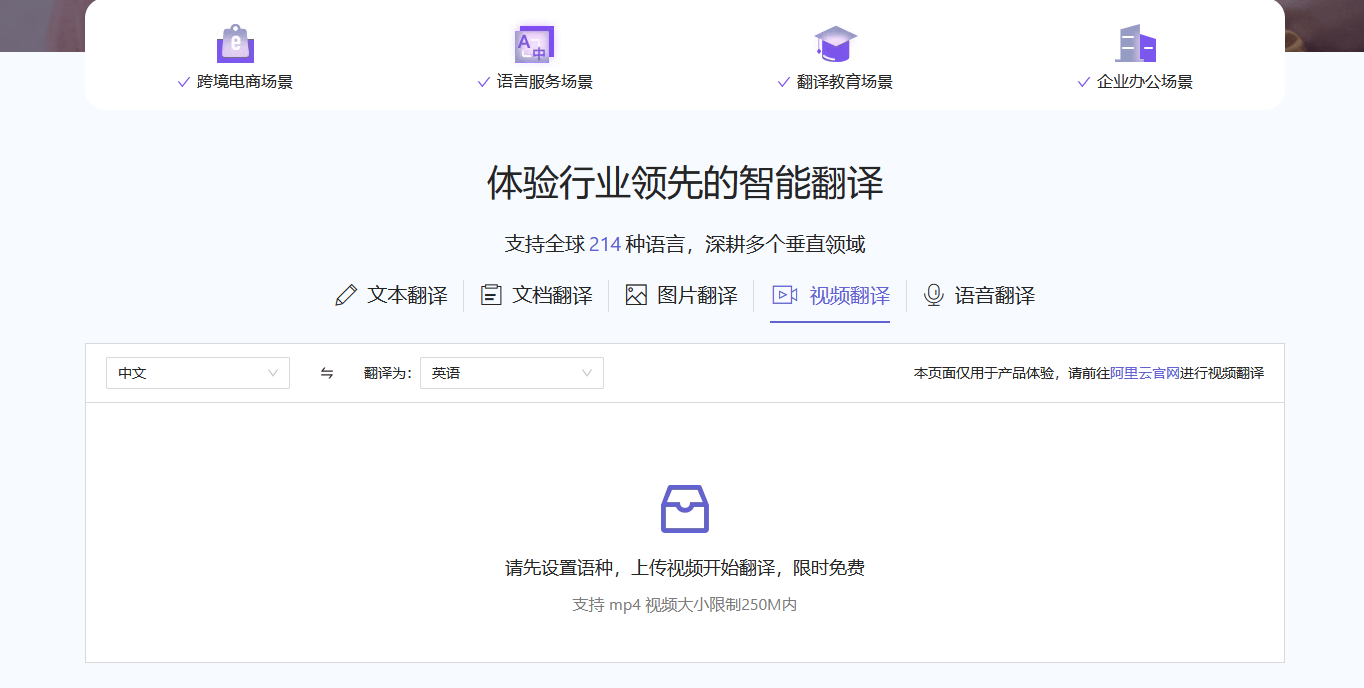Image resolution: width=1364 pixels, height=688 pixels.
Task: Open the 阿里云官网 link
Action: pyautogui.click(x=1145, y=373)
